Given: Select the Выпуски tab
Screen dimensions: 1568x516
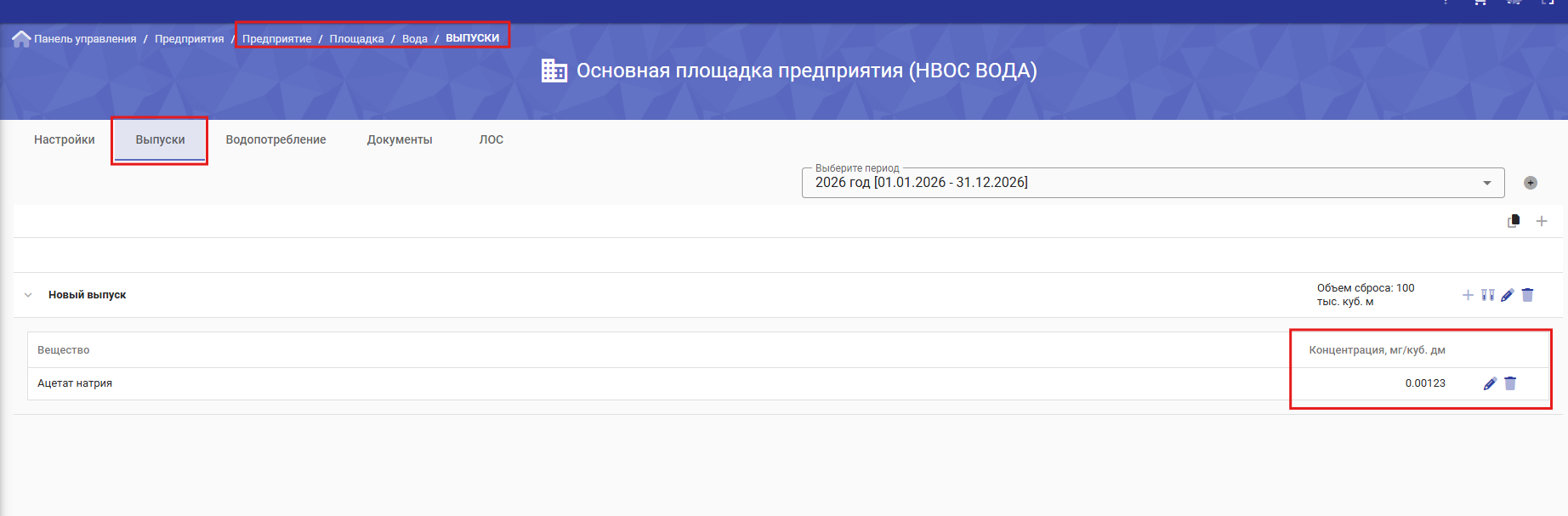Looking at the screenshot, I should (160, 139).
